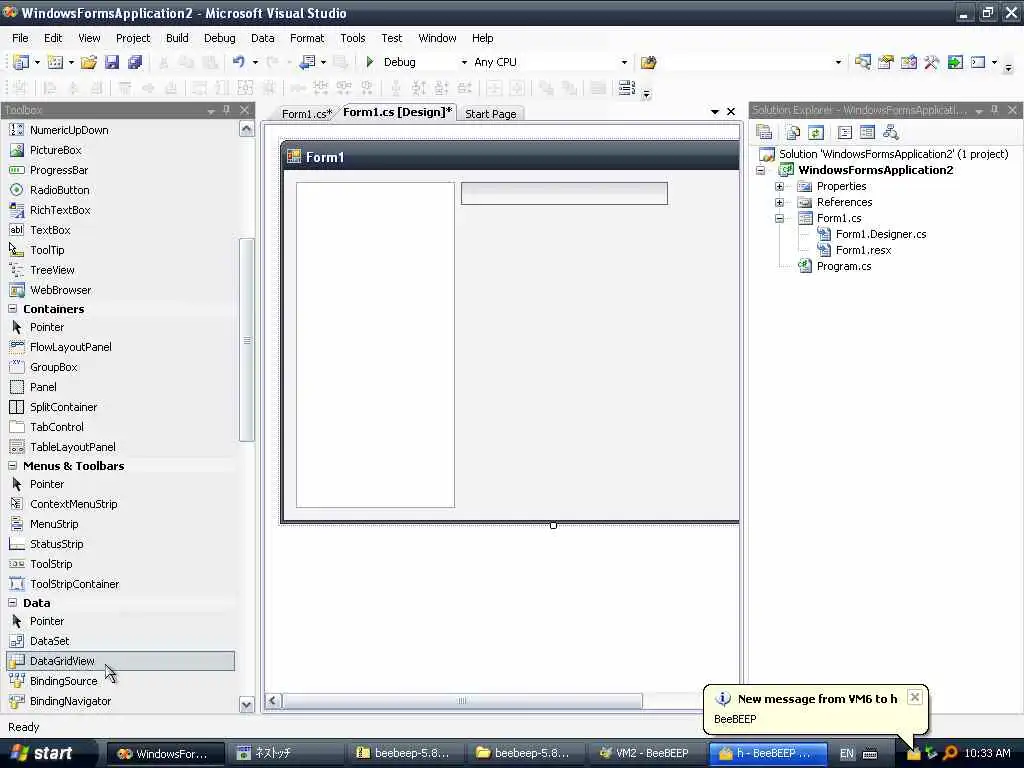Click the Form1 bottom resize handle
1024x768 pixels.
point(553,525)
